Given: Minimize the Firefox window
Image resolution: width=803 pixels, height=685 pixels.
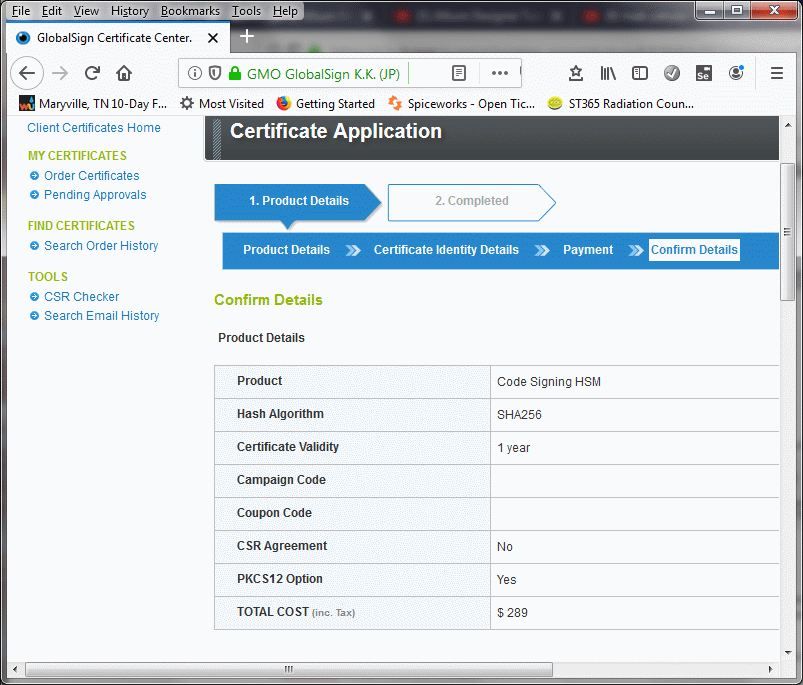Looking at the screenshot, I should (710, 11).
